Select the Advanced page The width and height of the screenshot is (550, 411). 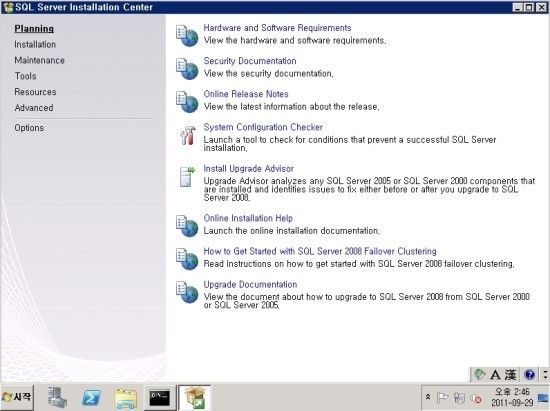coord(34,108)
